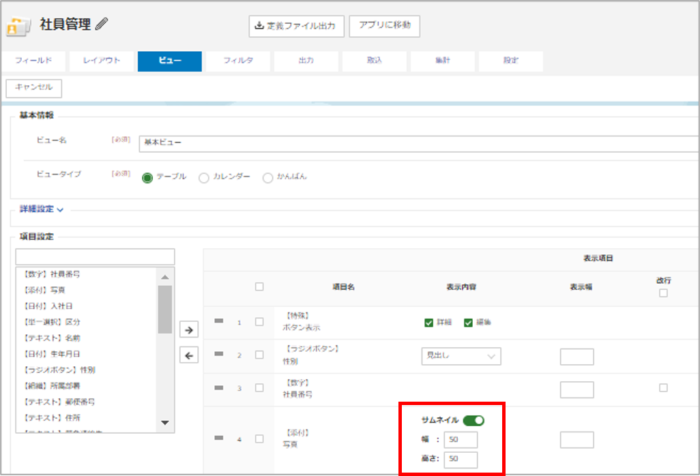Select 【テキスト】郵便番号 in the field list
The height and width of the screenshot is (476, 700).
[x=86, y=402]
